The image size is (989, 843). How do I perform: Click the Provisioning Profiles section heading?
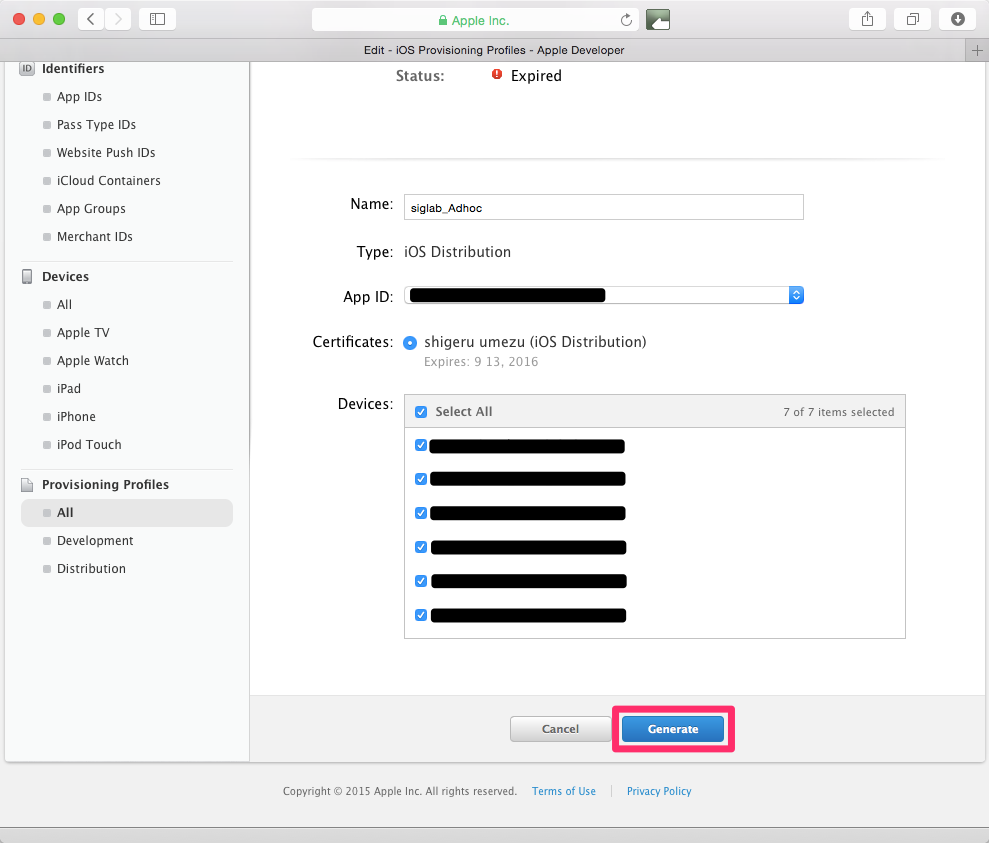[x=105, y=485]
